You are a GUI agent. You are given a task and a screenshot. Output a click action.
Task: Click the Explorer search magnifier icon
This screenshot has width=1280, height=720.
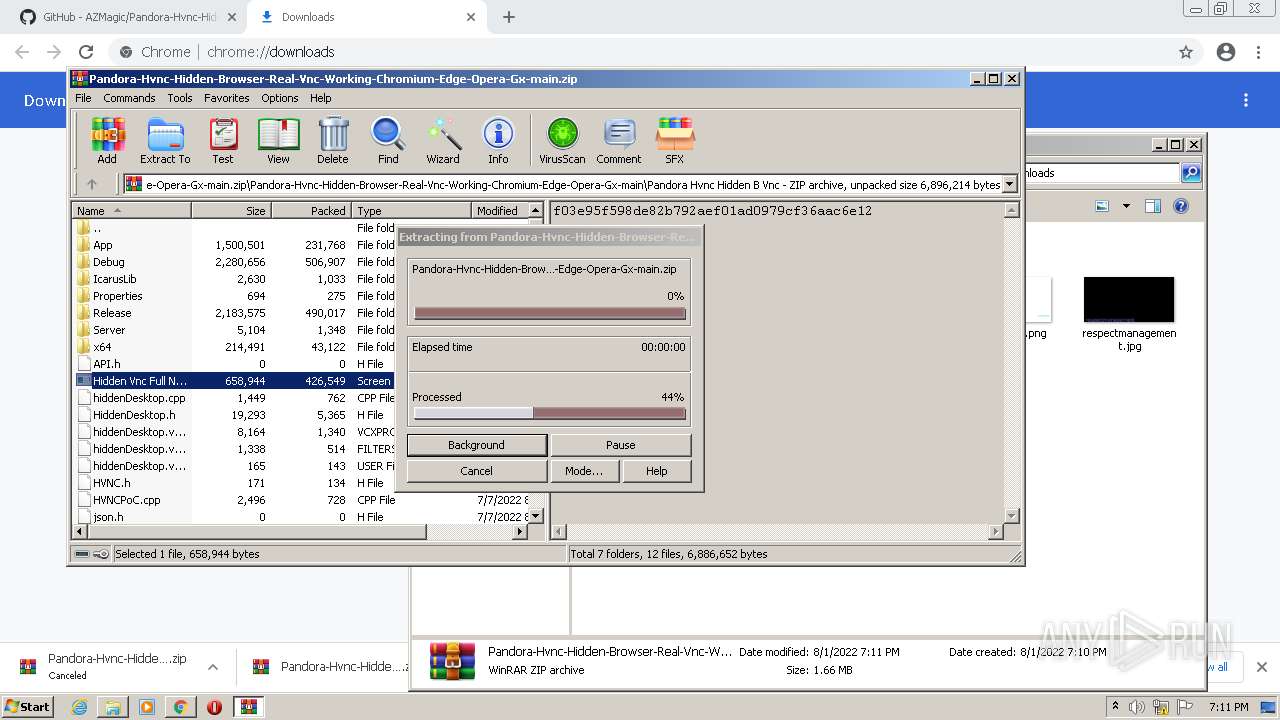[x=1190, y=173]
